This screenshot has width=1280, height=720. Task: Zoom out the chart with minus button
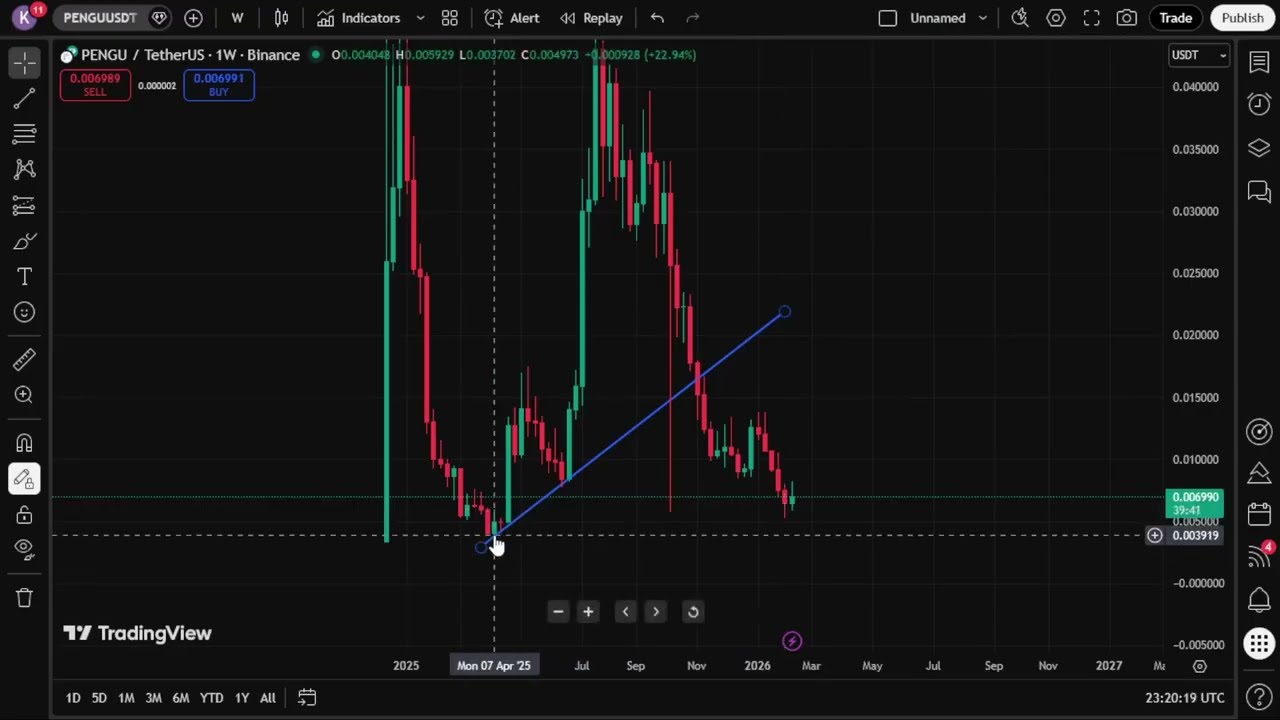point(558,612)
